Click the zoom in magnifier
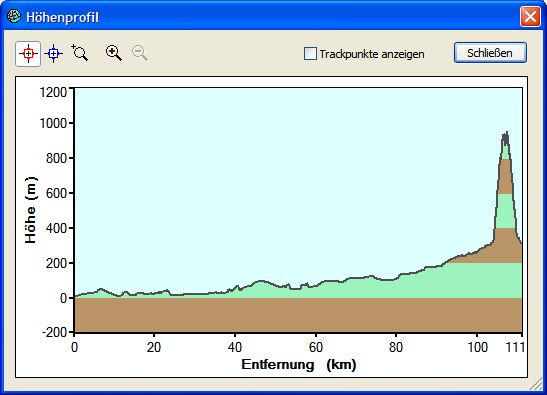 (x=114, y=53)
